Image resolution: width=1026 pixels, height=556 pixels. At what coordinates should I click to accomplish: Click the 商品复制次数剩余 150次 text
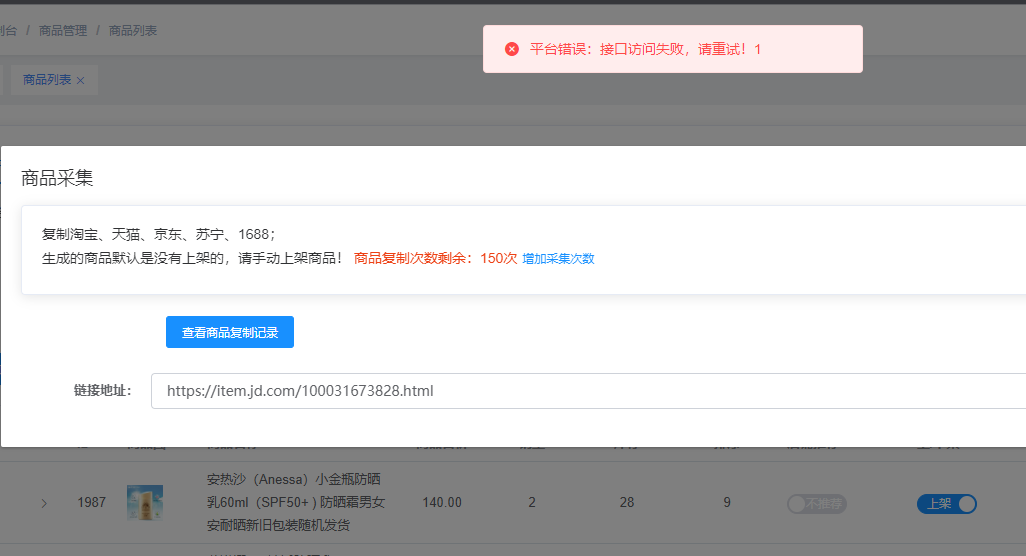[435, 258]
